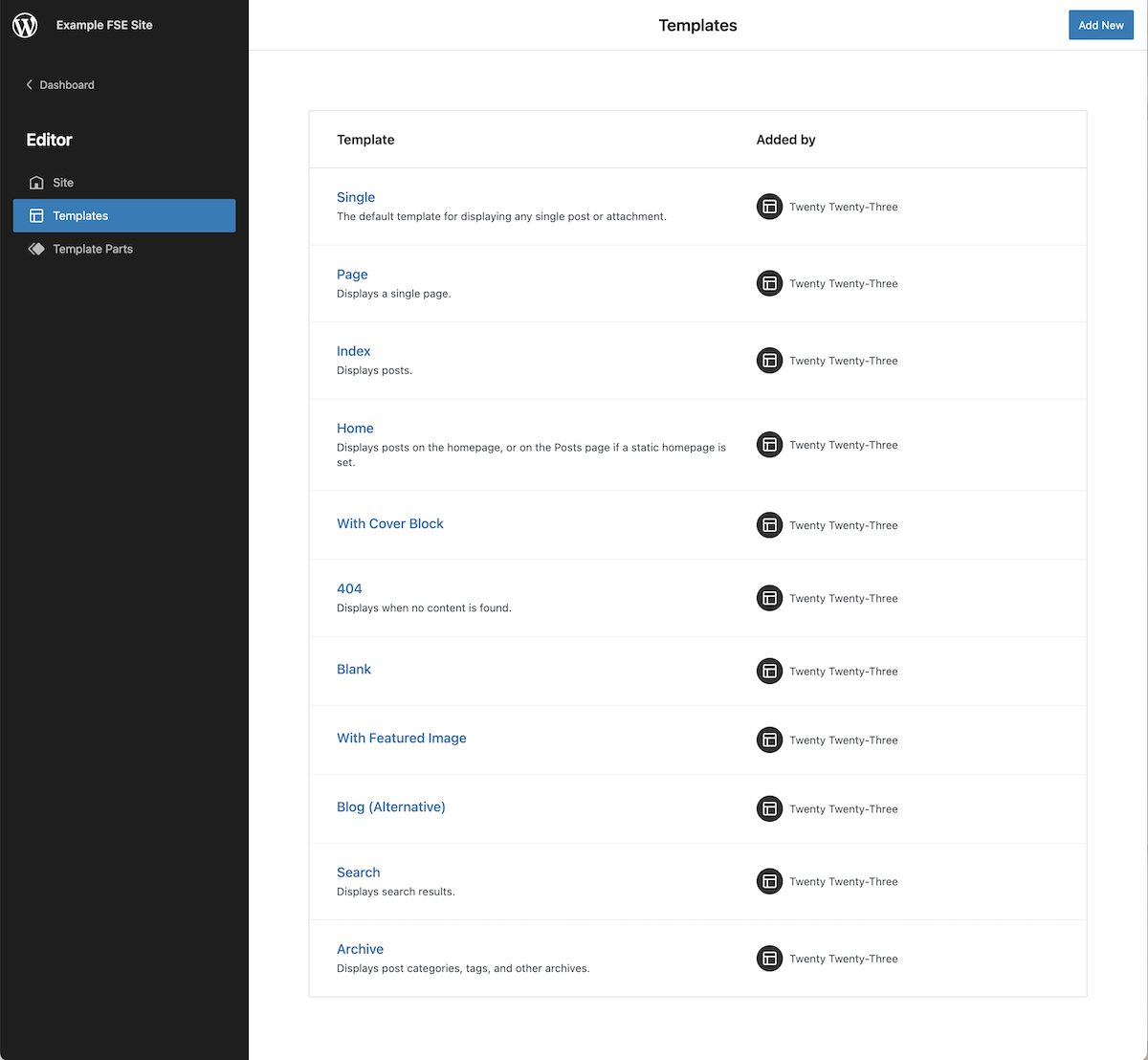This screenshot has width=1148, height=1060.
Task: Open the With Cover Block template
Action: (390, 524)
